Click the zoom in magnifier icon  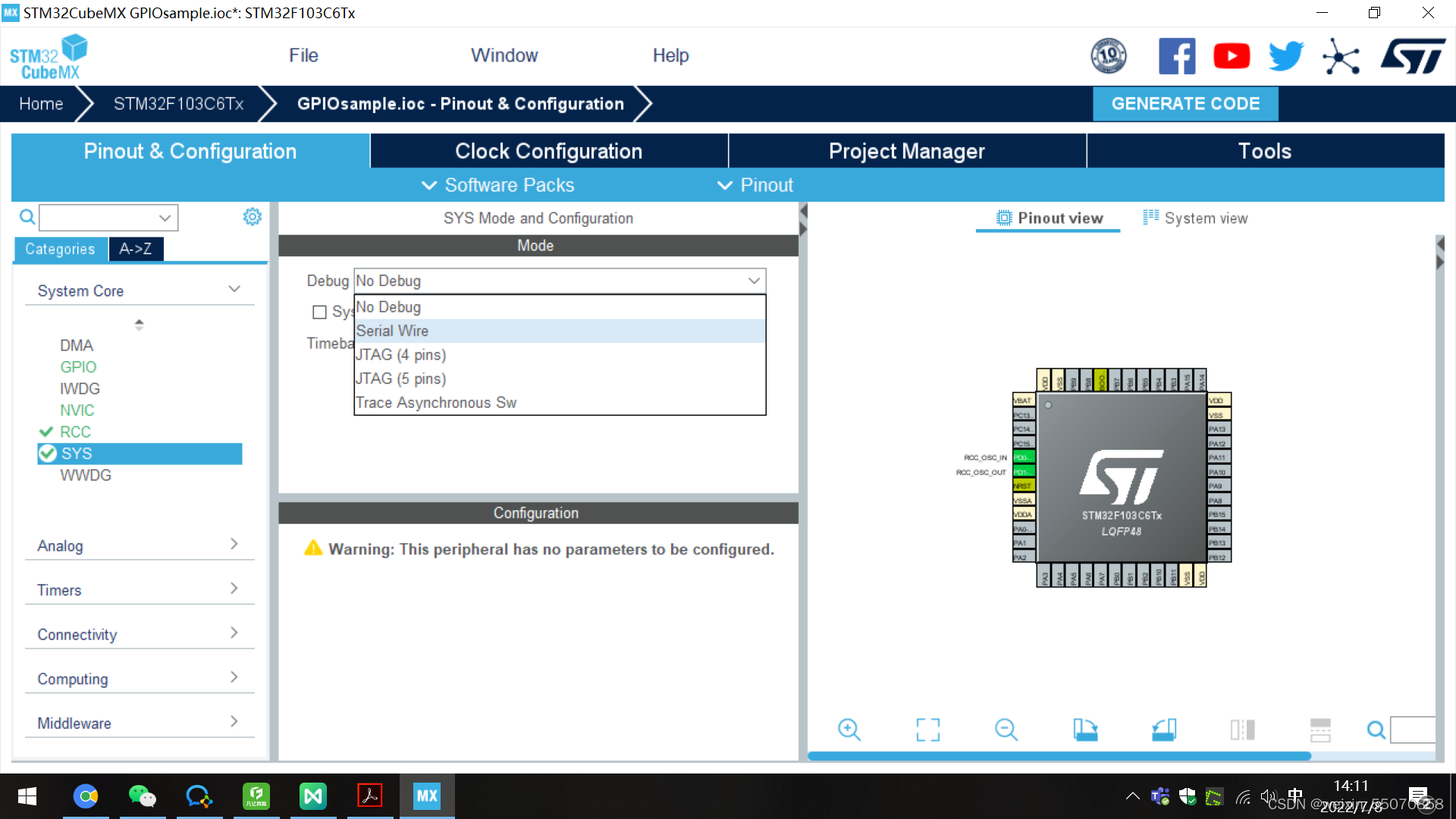click(x=849, y=730)
